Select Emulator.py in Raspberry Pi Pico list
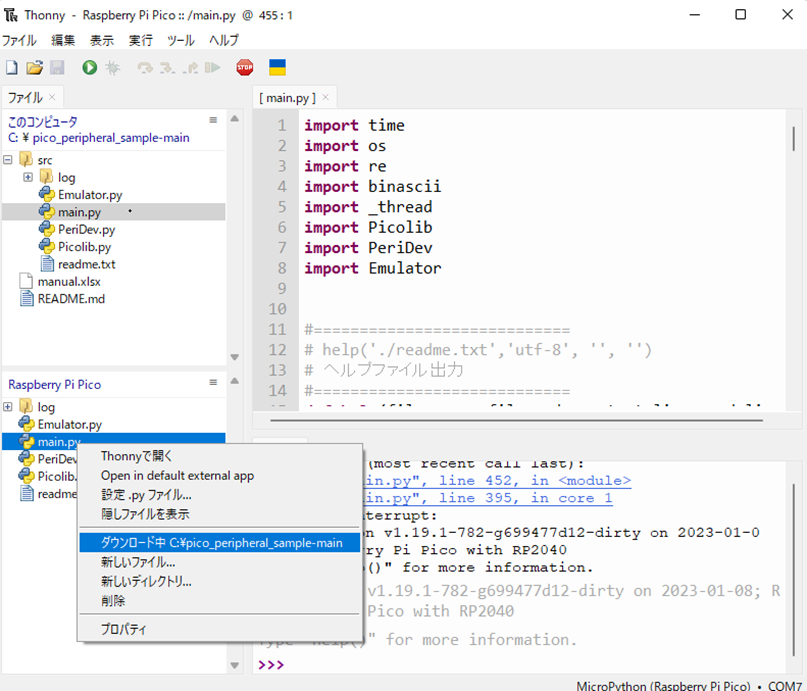Viewport: 807px width, 691px height. [x=69, y=425]
